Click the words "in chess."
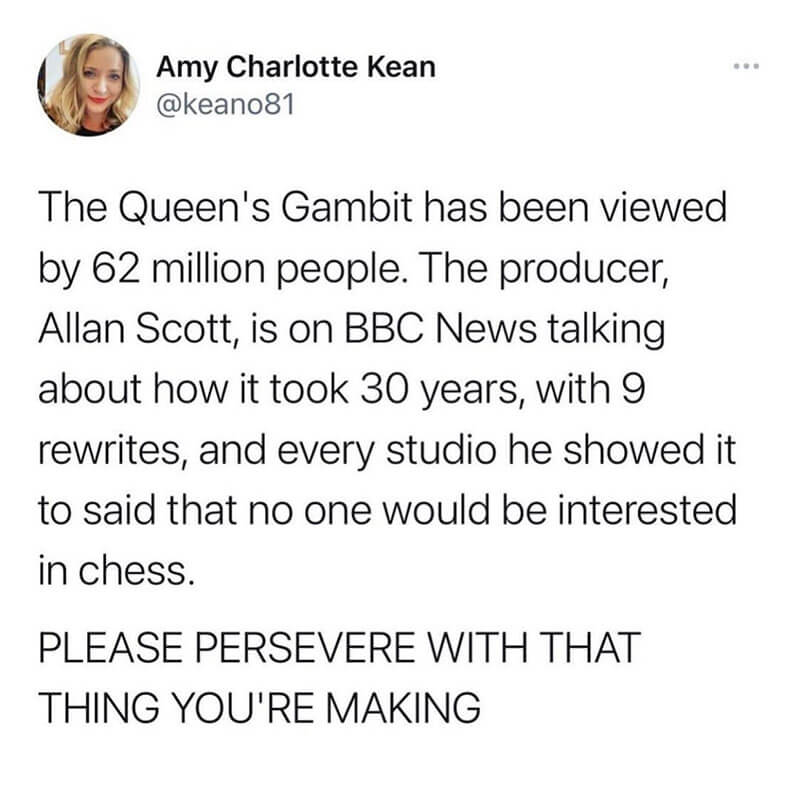The image size is (800, 787). 116,570
